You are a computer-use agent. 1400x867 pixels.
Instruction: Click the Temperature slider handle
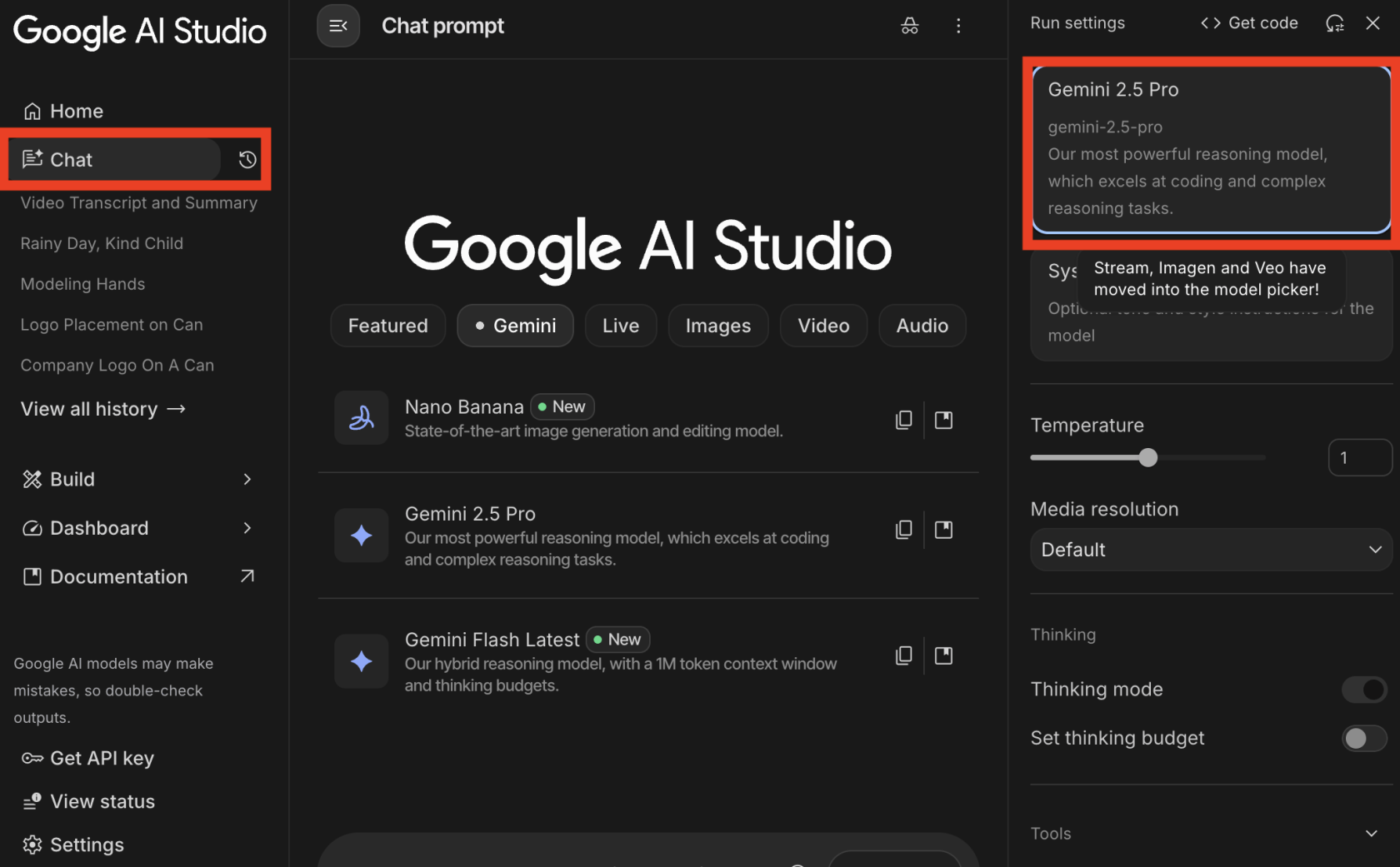click(1147, 457)
